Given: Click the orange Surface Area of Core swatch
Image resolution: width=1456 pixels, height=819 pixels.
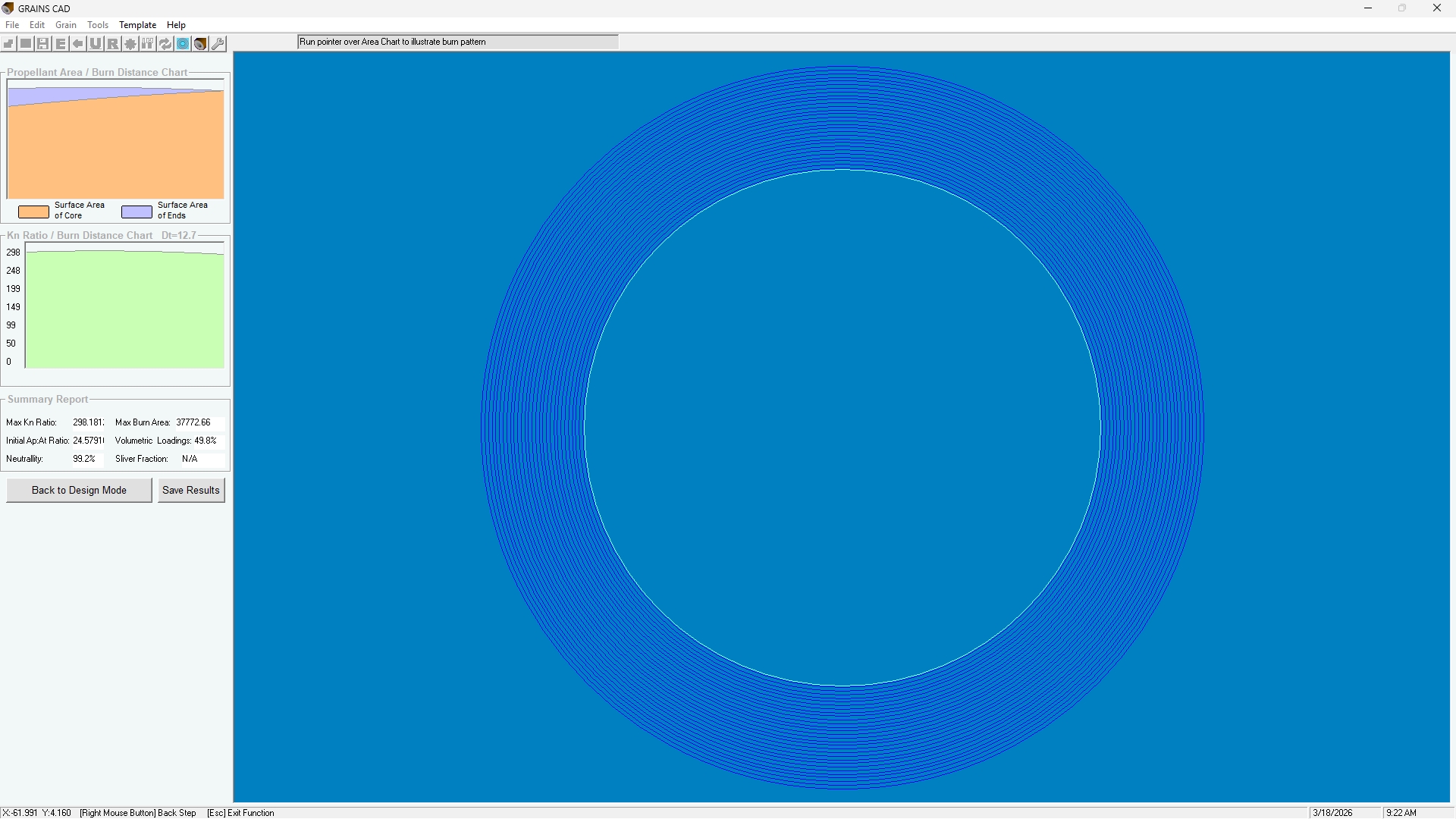Looking at the screenshot, I should (33, 212).
